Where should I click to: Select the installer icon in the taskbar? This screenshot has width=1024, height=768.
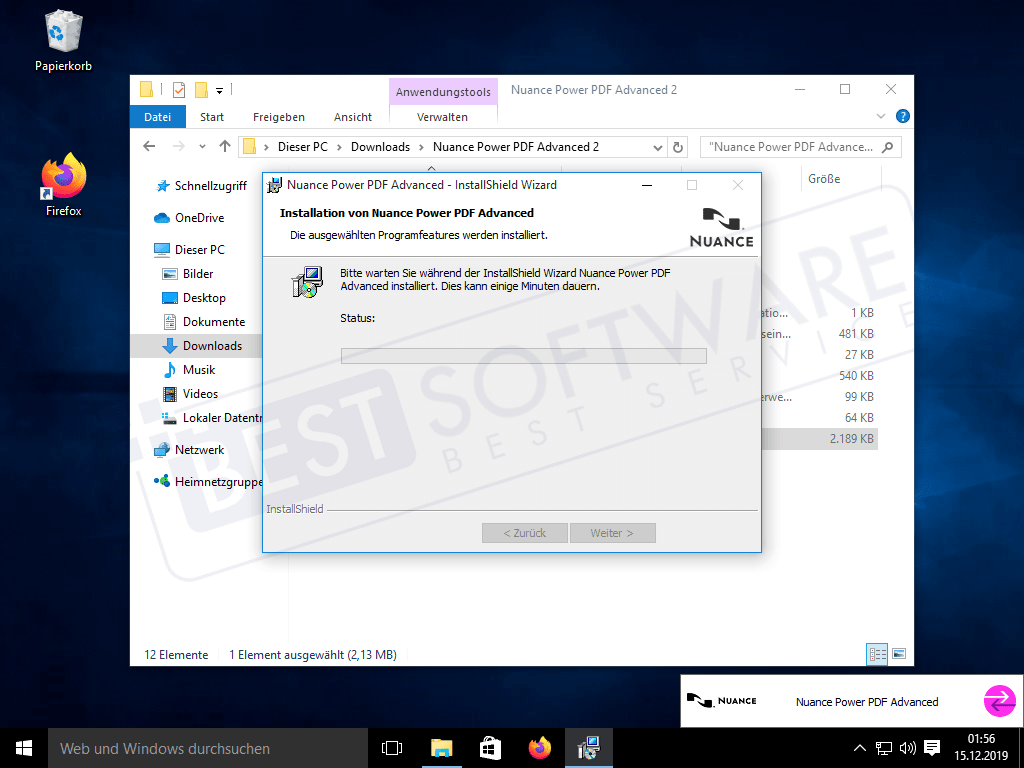click(x=589, y=748)
